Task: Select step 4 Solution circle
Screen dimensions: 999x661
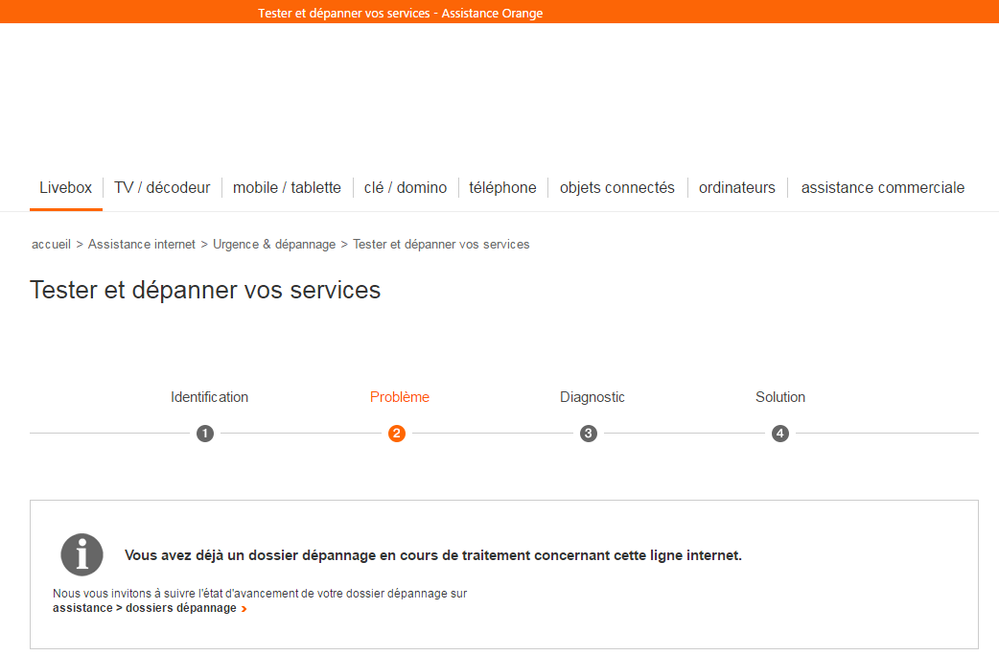Action: click(x=780, y=433)
